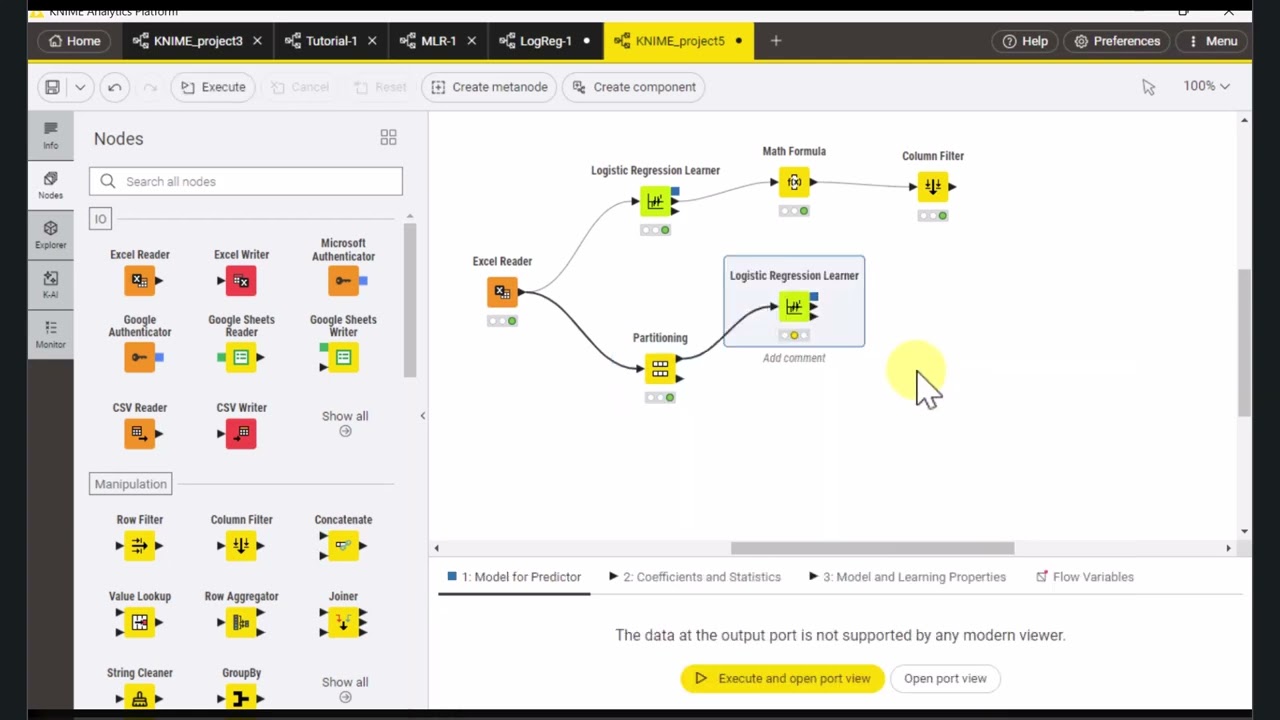Click the Search all nodes field
The image size is (1280, 720).
tap(246, 181)
